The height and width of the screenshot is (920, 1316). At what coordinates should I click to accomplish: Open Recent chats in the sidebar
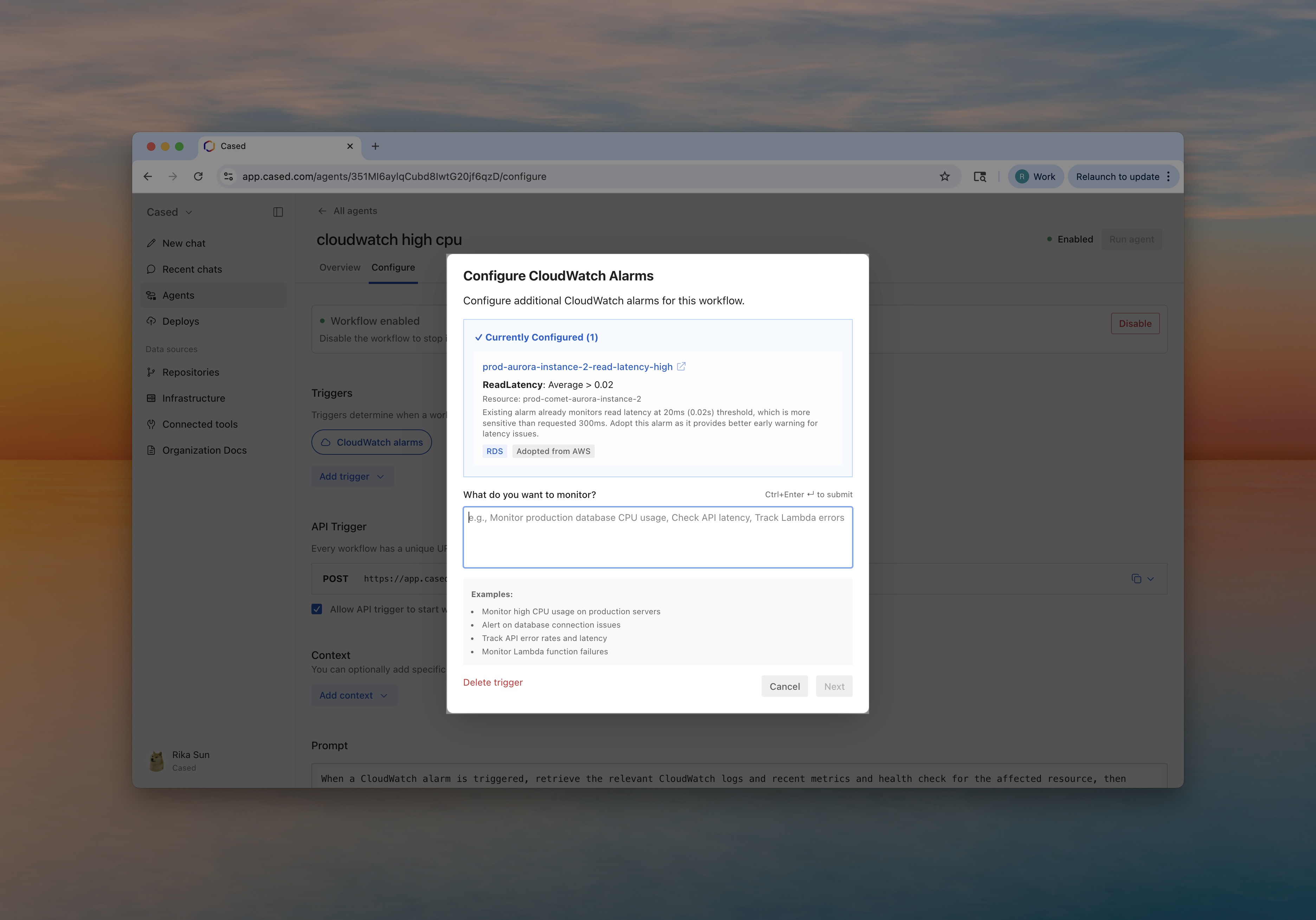[x=151, y=269]
